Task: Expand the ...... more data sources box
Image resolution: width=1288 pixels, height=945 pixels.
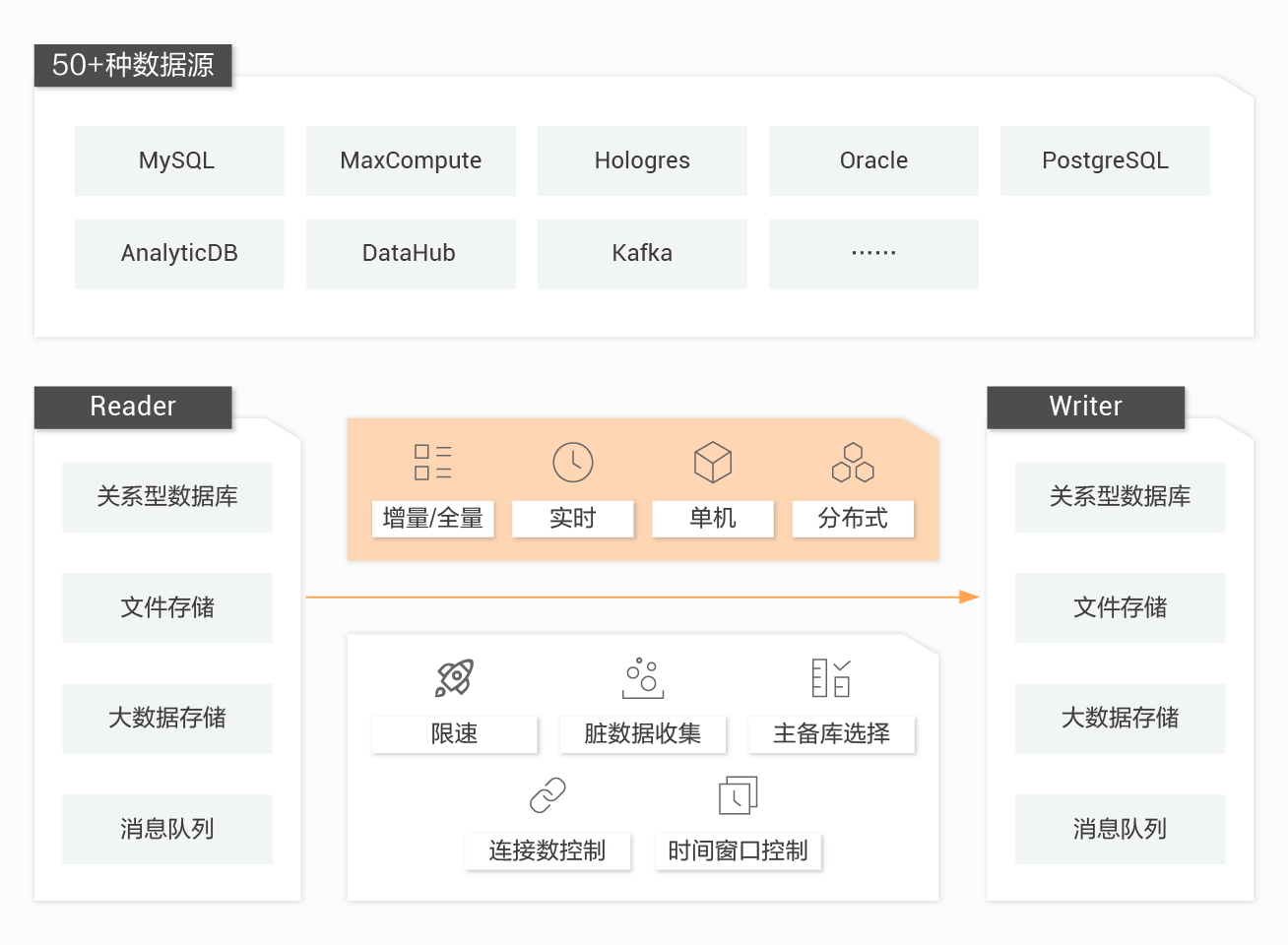Action: point(873,253)
